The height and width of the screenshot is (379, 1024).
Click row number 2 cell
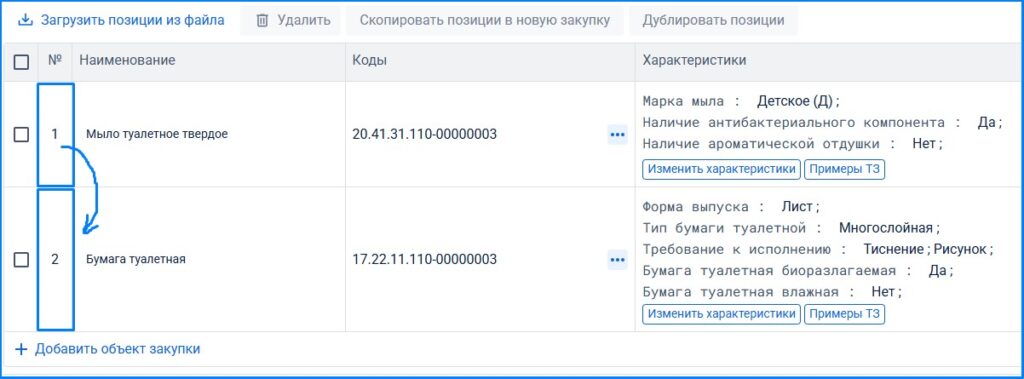[55, 259]
